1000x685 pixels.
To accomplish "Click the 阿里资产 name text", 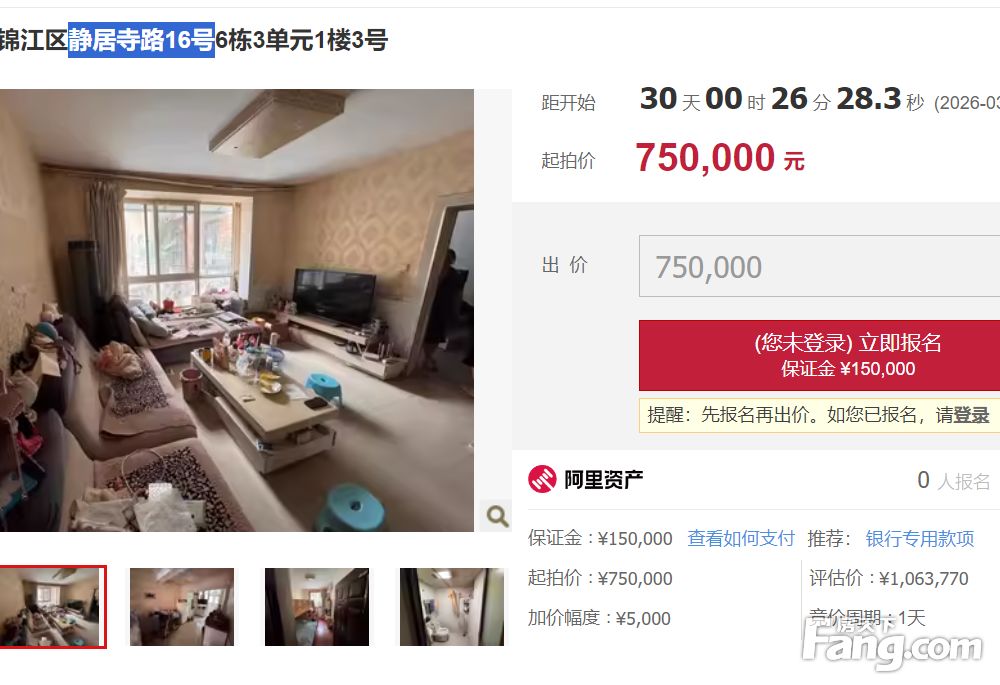I will (603, 479).
